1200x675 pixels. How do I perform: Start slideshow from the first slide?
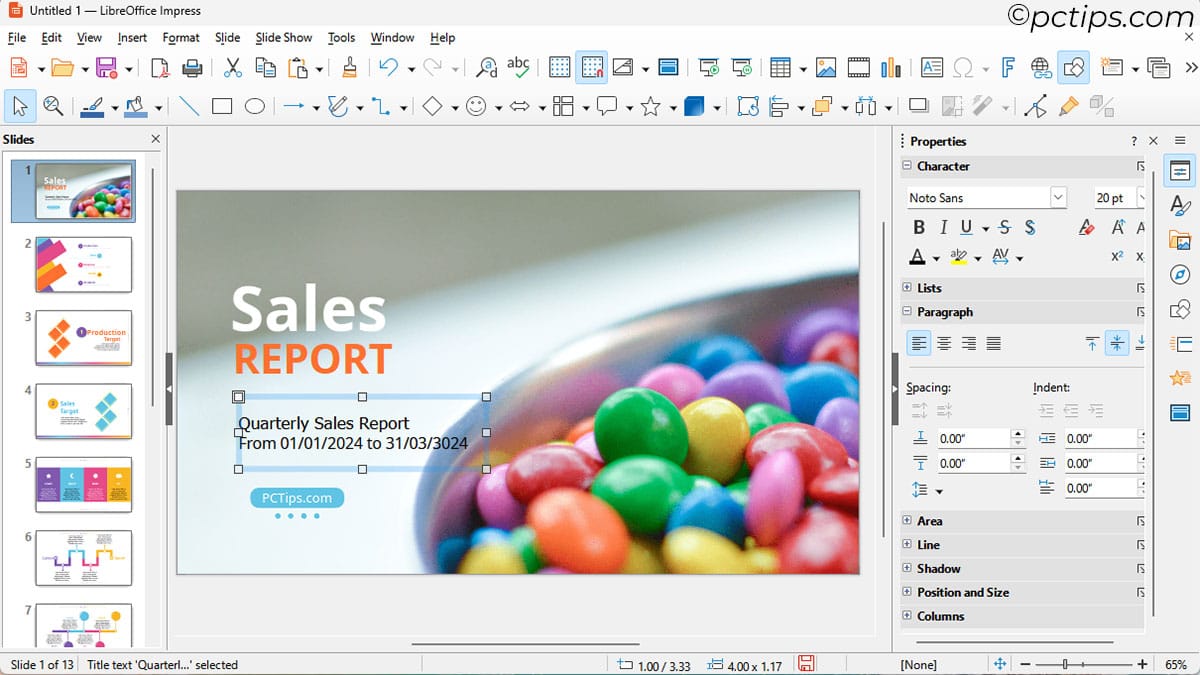[x=707, y=67]
